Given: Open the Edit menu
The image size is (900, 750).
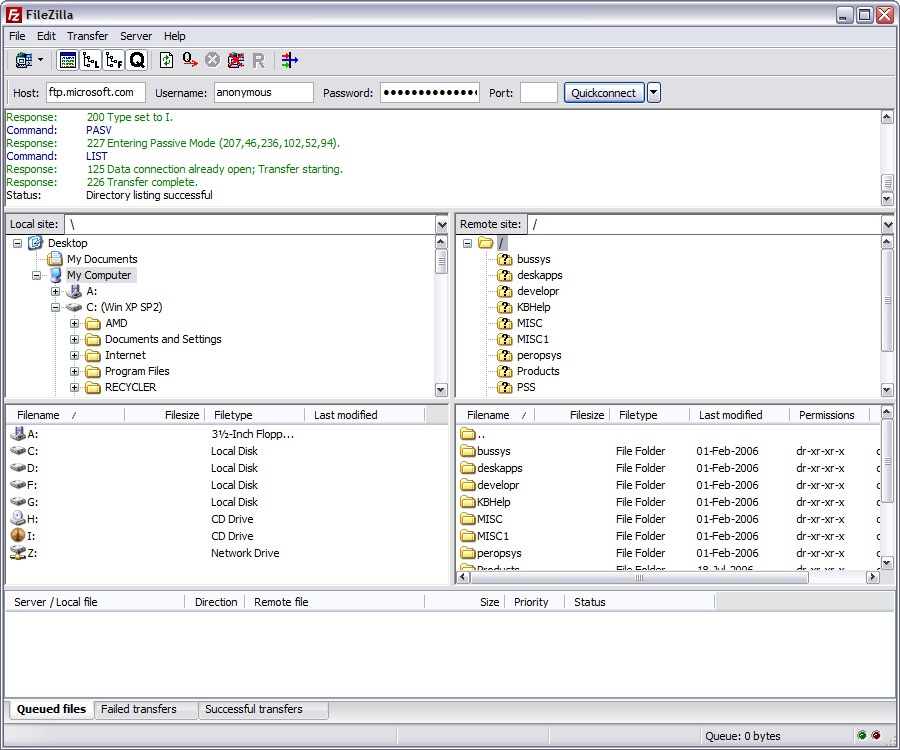Looking at the screenshot, I should pos(46,36).
